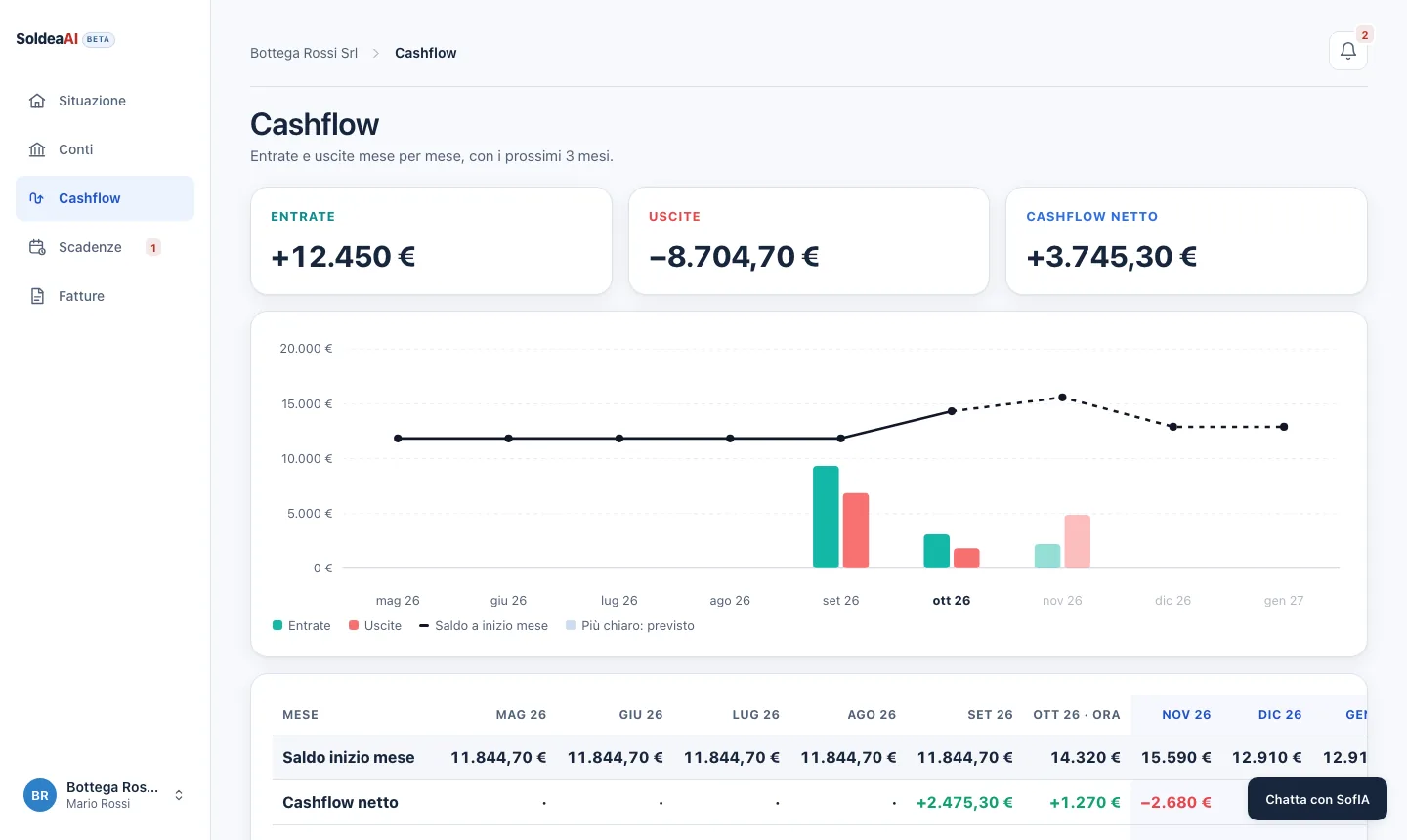Viewport: 1407px width, 840px height.
Task: Click the red badge on Scadenze
Action: click(153, 247)
